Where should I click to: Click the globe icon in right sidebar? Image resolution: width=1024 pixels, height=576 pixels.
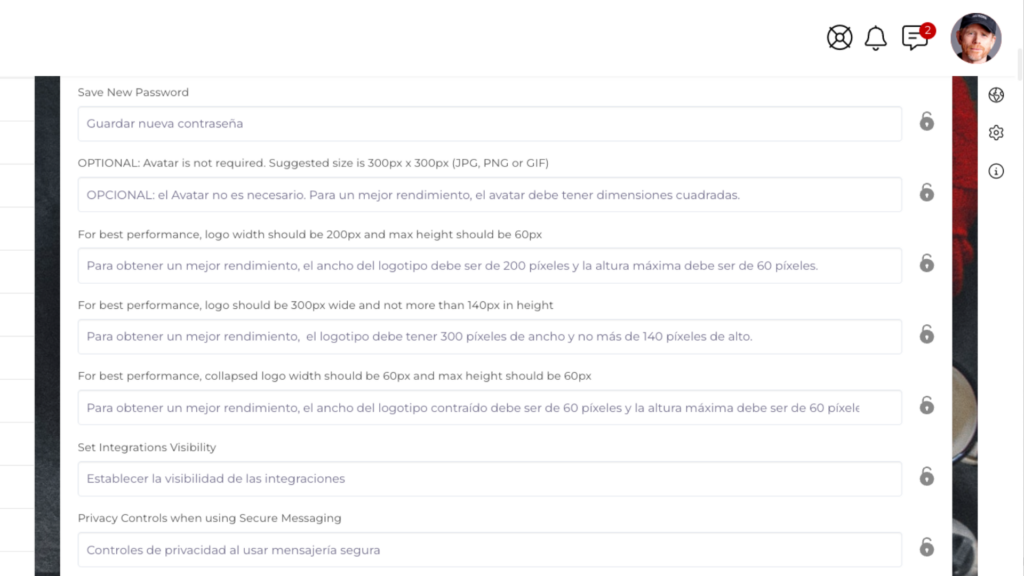coord(996,95)
